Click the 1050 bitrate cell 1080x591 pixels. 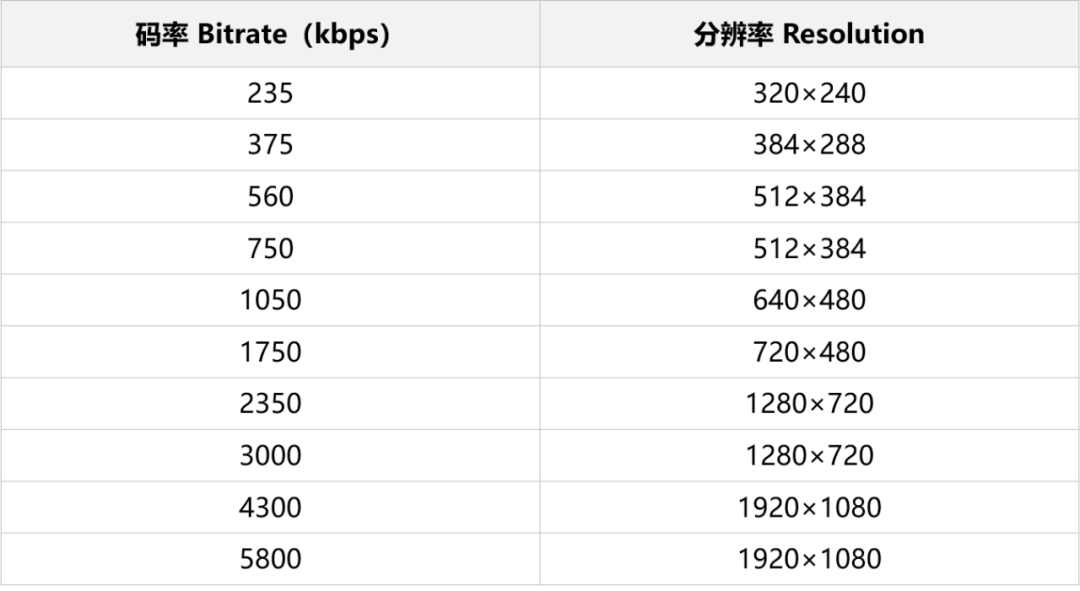point(270,300)
